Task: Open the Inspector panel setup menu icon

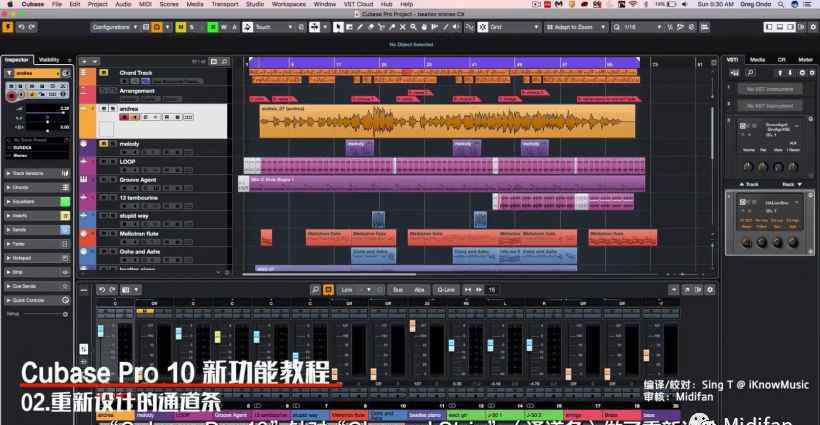Action: click(69, 60)
